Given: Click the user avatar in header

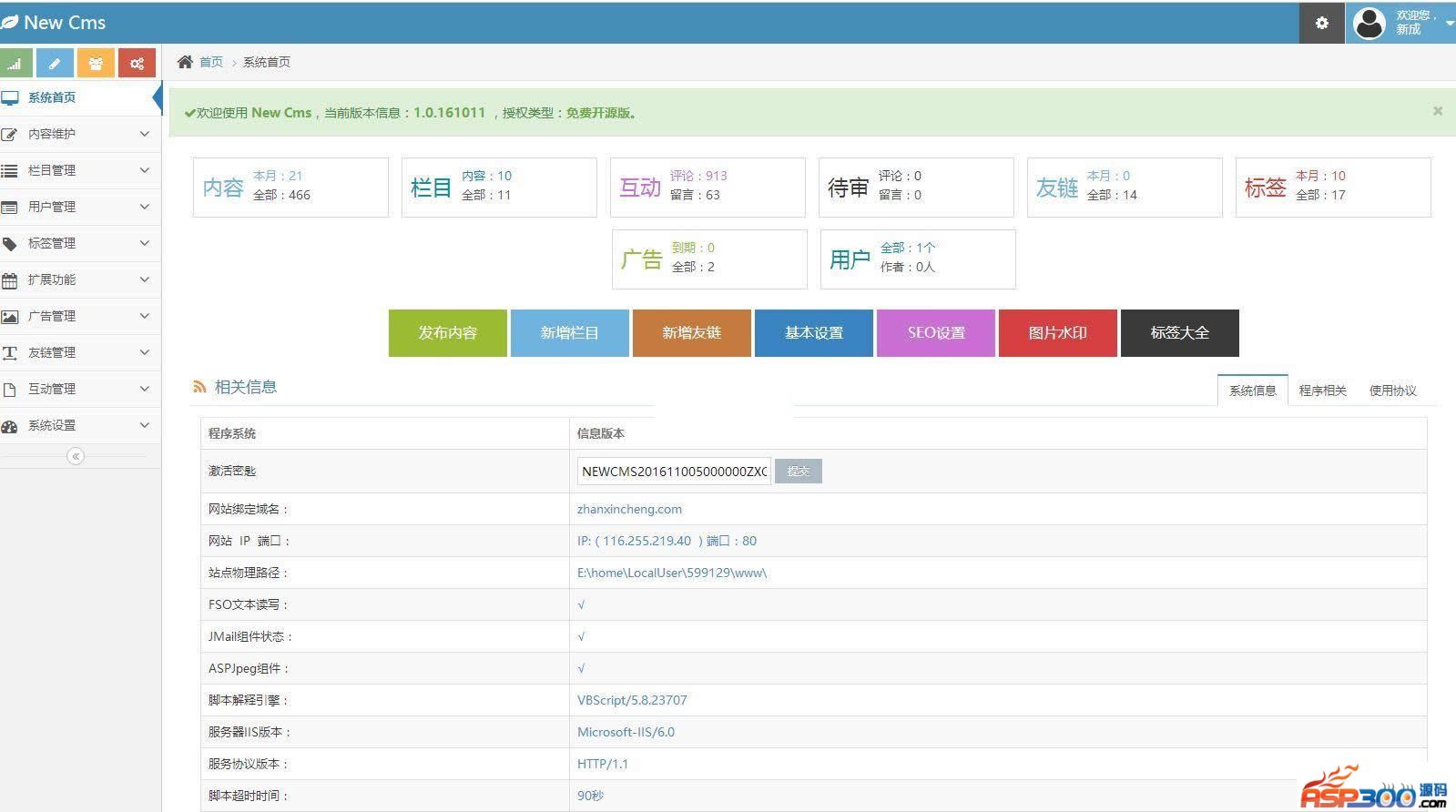Looking at the screenshot, I should [x=1369, y=23].
